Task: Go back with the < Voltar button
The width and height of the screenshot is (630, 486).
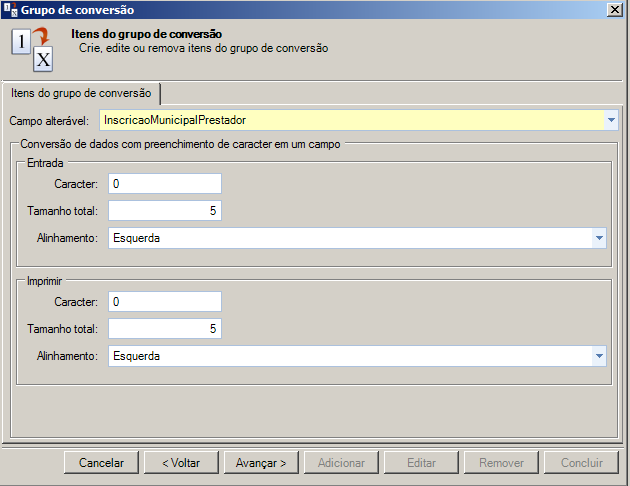Action: click(x=181, y=463)
